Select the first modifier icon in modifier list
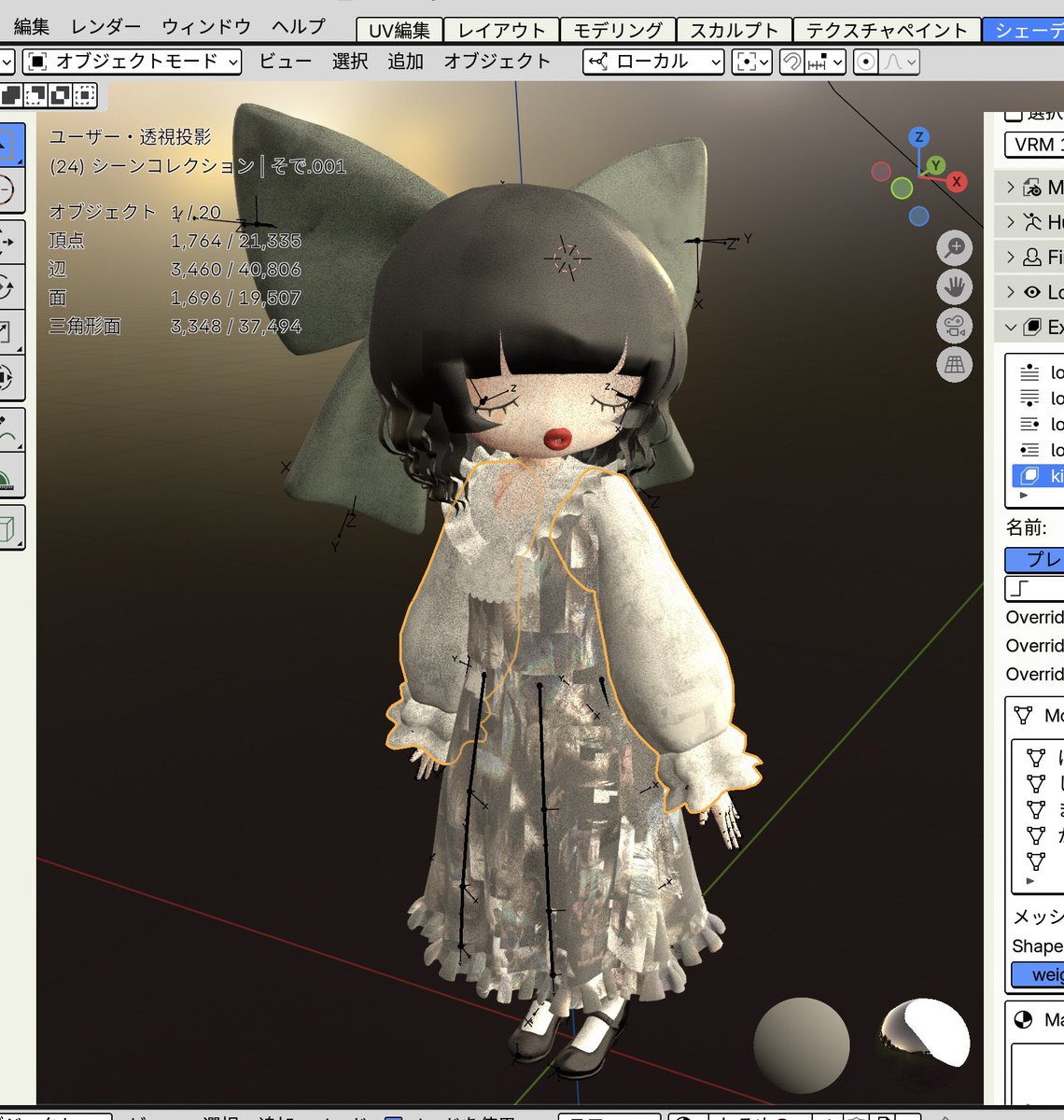1064x1120 pixels. click(1036, 757)
